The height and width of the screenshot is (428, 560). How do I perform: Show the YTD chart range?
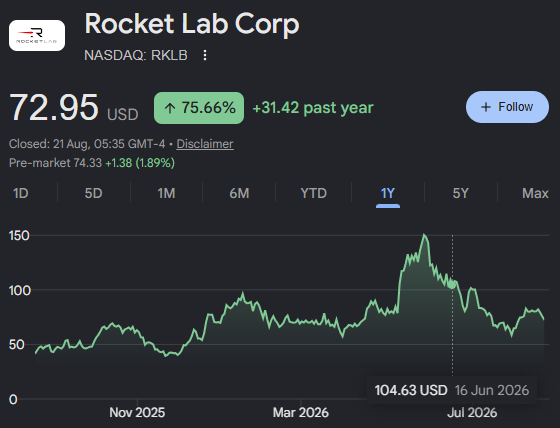pos(313,193)
